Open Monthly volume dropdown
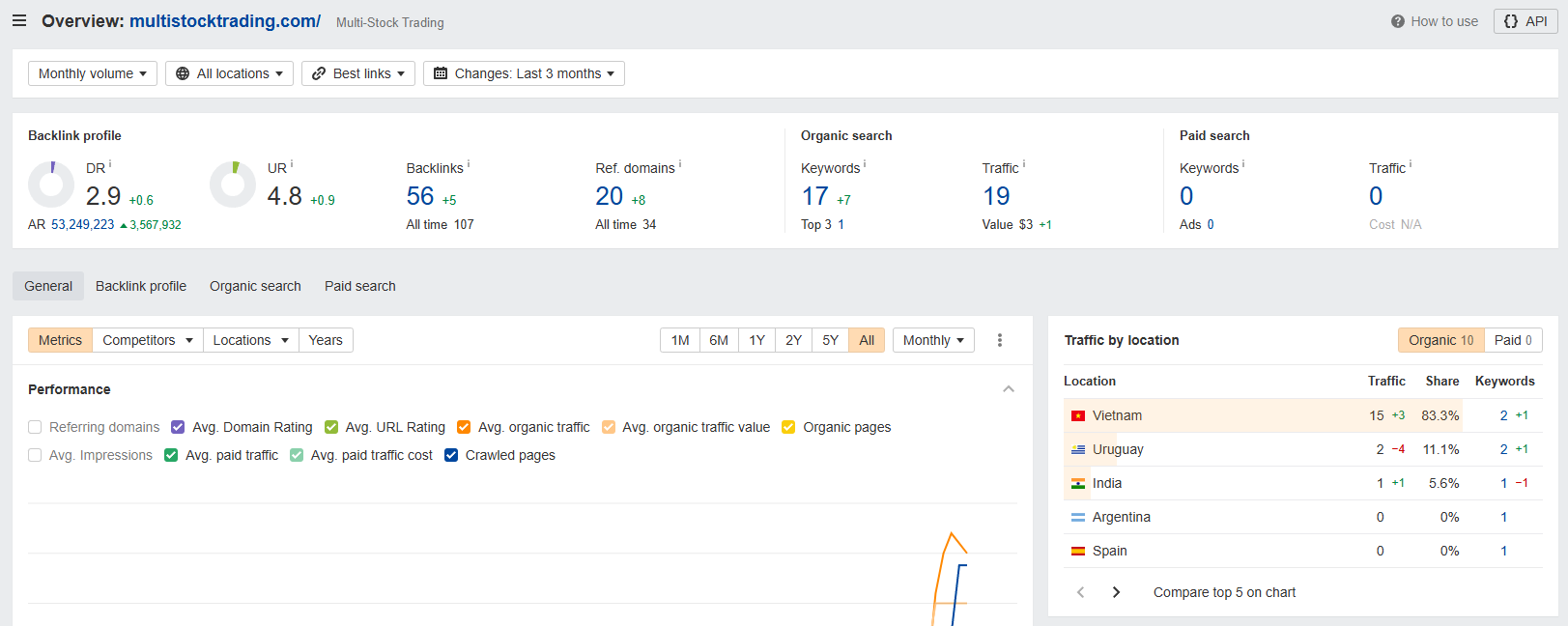Viewport: 1568px width, 626px height. [x=93, y=73]
